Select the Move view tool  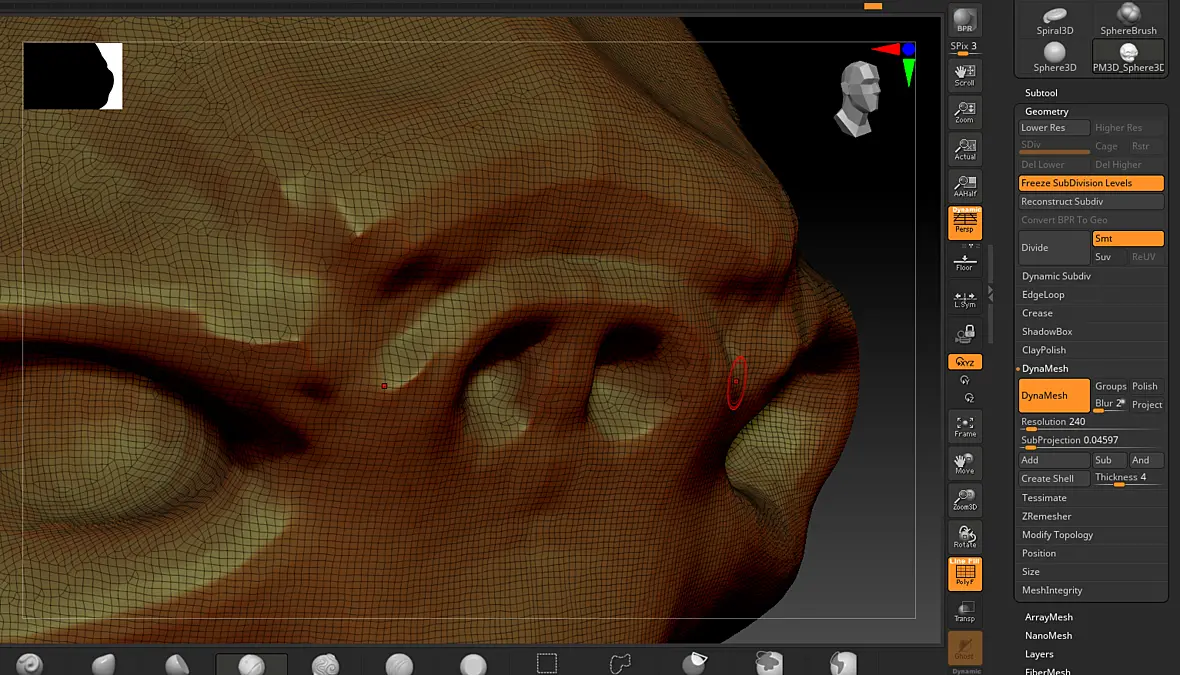point(965,464)
